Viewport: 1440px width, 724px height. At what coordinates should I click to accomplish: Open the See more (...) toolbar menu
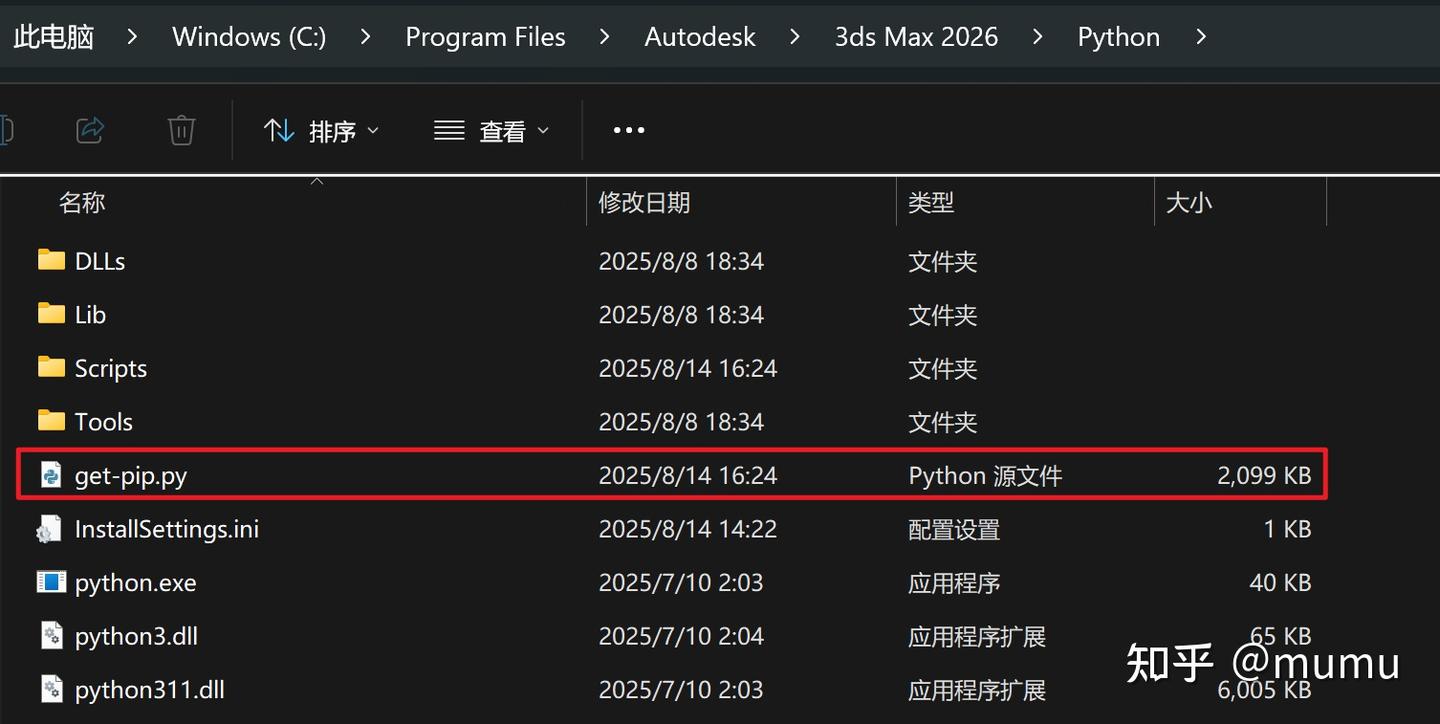[628, 130]
